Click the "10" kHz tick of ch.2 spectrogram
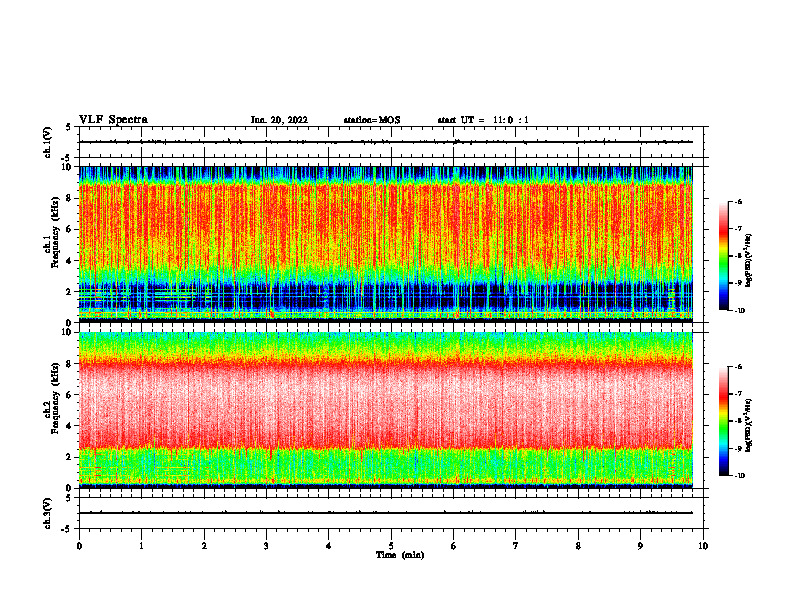The width and height of the screenshot is (792, 612). pos(67,332)
